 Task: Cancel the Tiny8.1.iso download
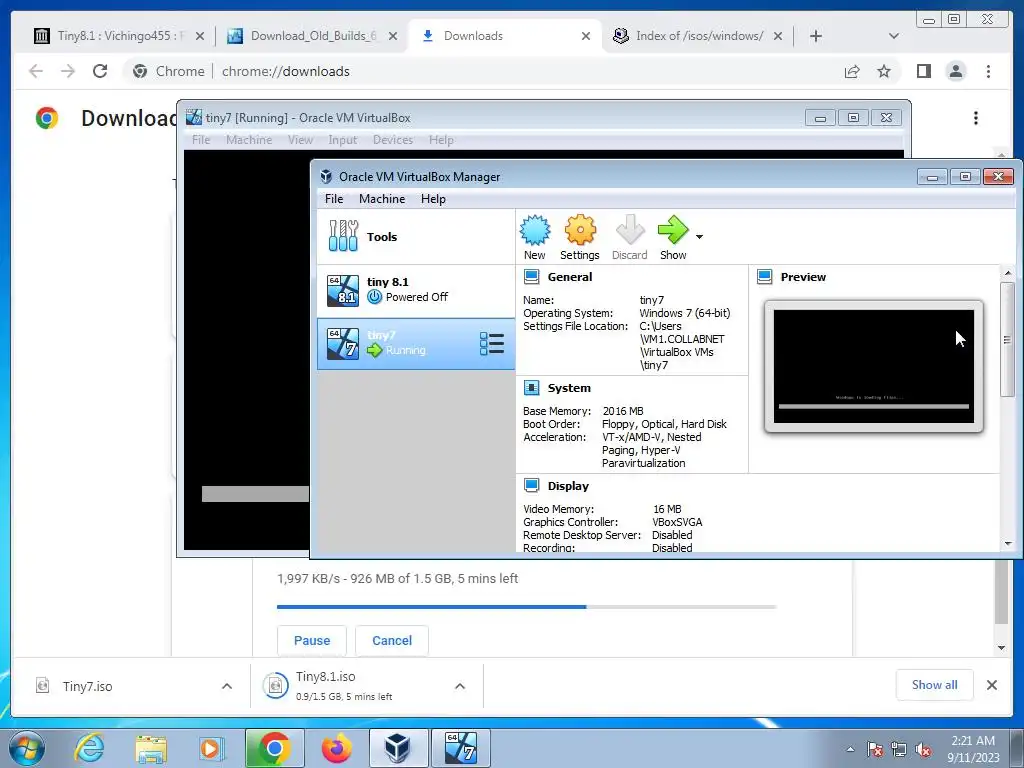(x=392, y=641)
